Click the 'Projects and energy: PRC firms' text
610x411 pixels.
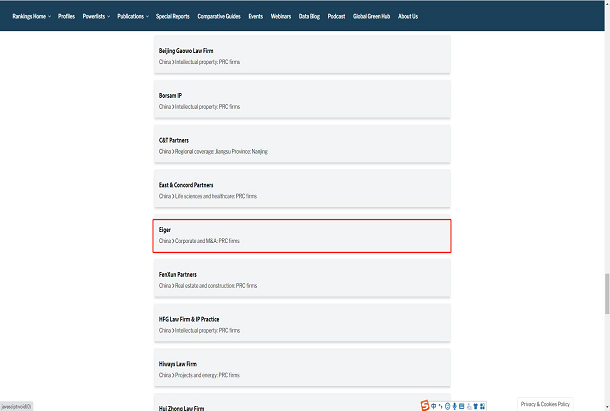click(207, 375)
